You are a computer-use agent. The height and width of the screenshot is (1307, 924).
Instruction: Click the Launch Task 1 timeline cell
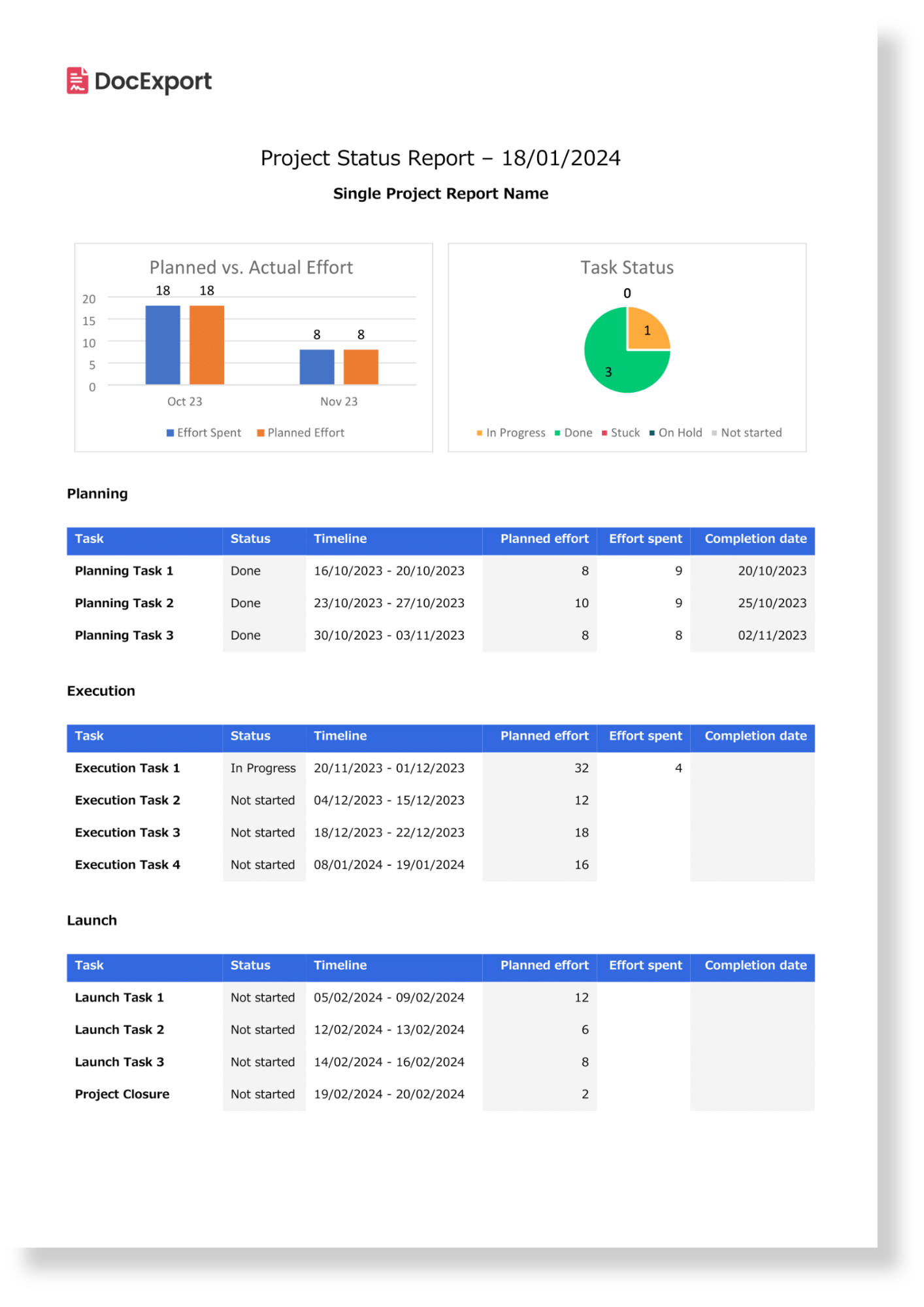click(389, 998)
